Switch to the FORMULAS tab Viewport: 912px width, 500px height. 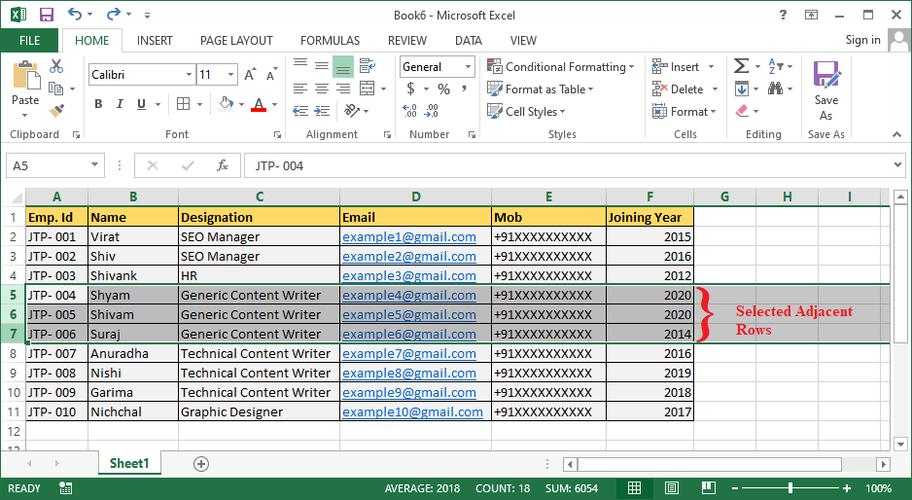(x=330, y=41)
